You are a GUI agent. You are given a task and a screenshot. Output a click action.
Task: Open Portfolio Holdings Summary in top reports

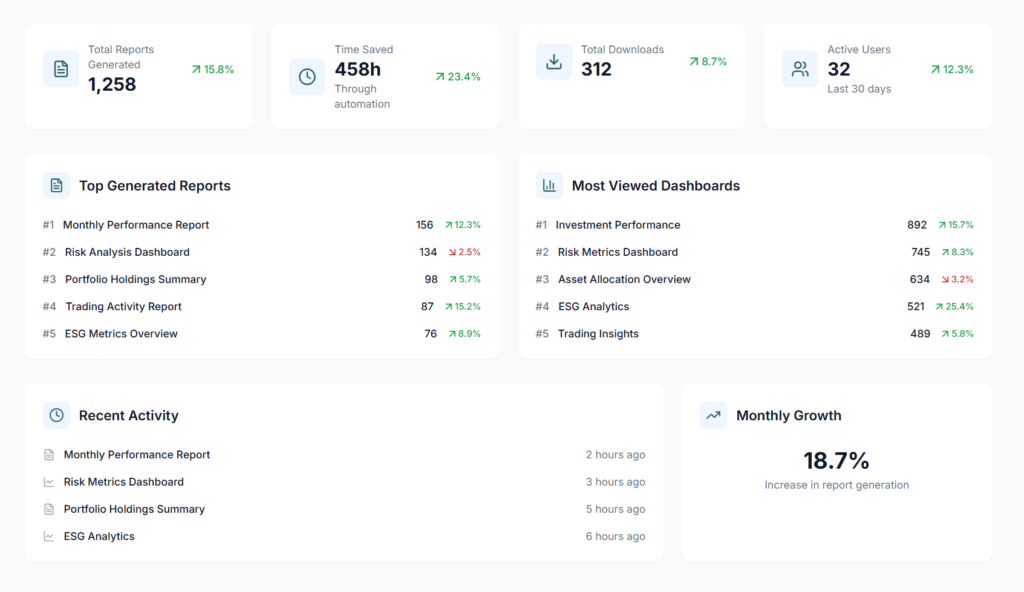point(135,279)
